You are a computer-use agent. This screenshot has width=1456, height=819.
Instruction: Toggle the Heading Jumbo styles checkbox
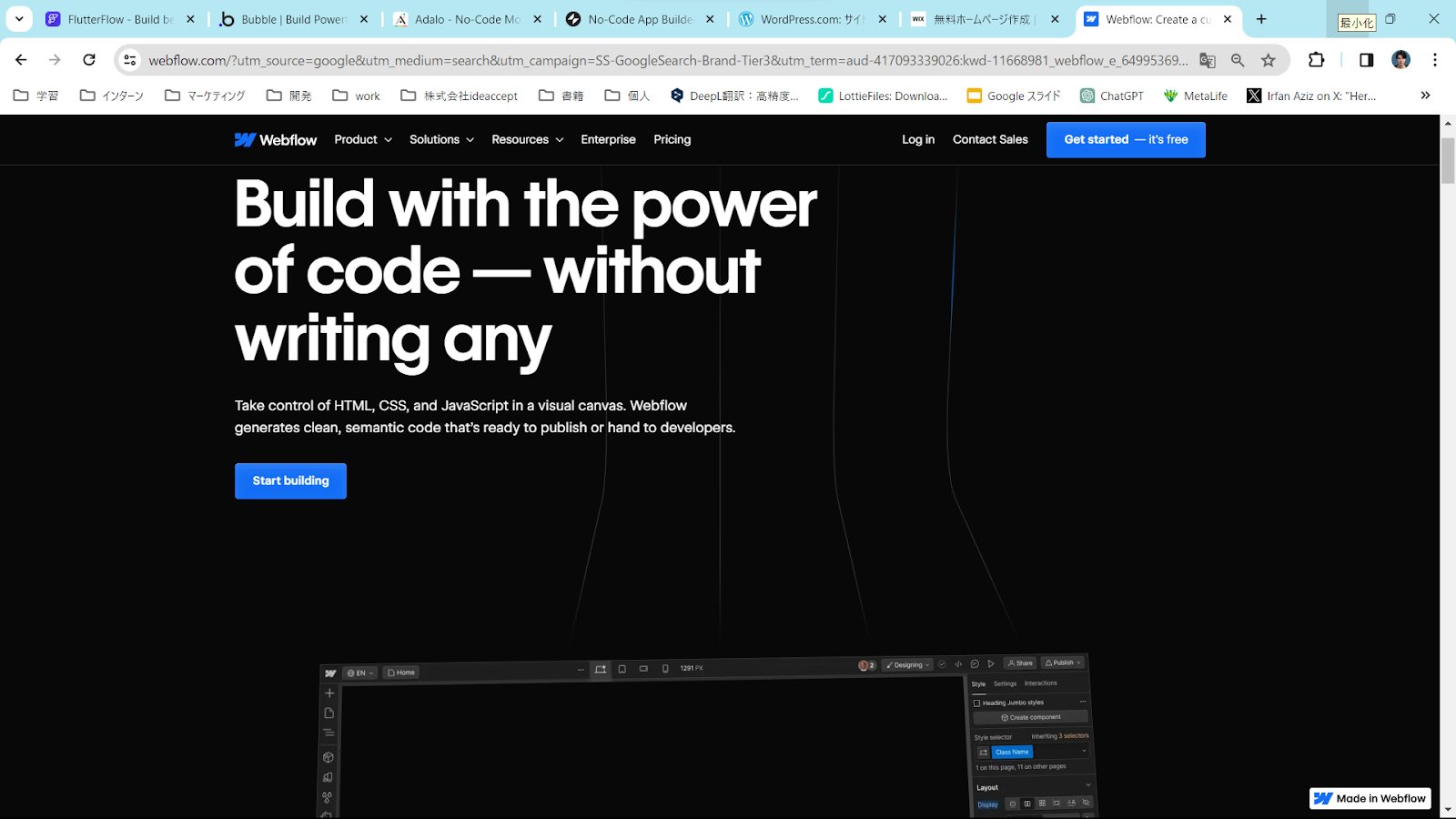(x=976, y=703)
